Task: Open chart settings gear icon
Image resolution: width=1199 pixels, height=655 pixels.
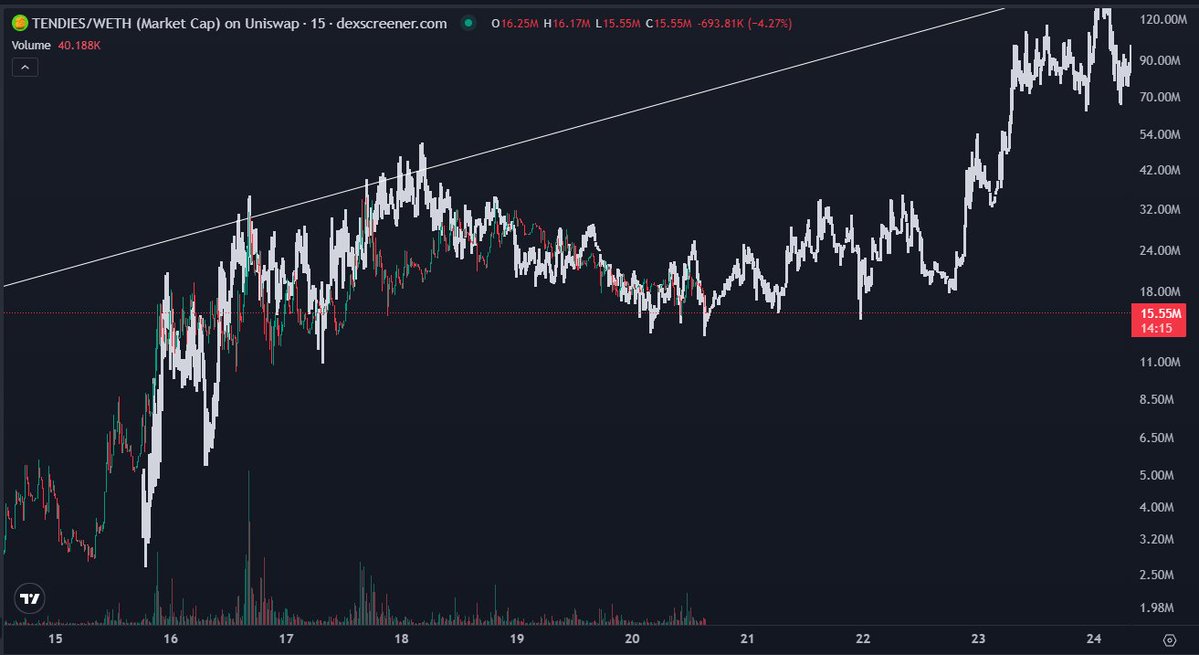Action: point(1169,640)
